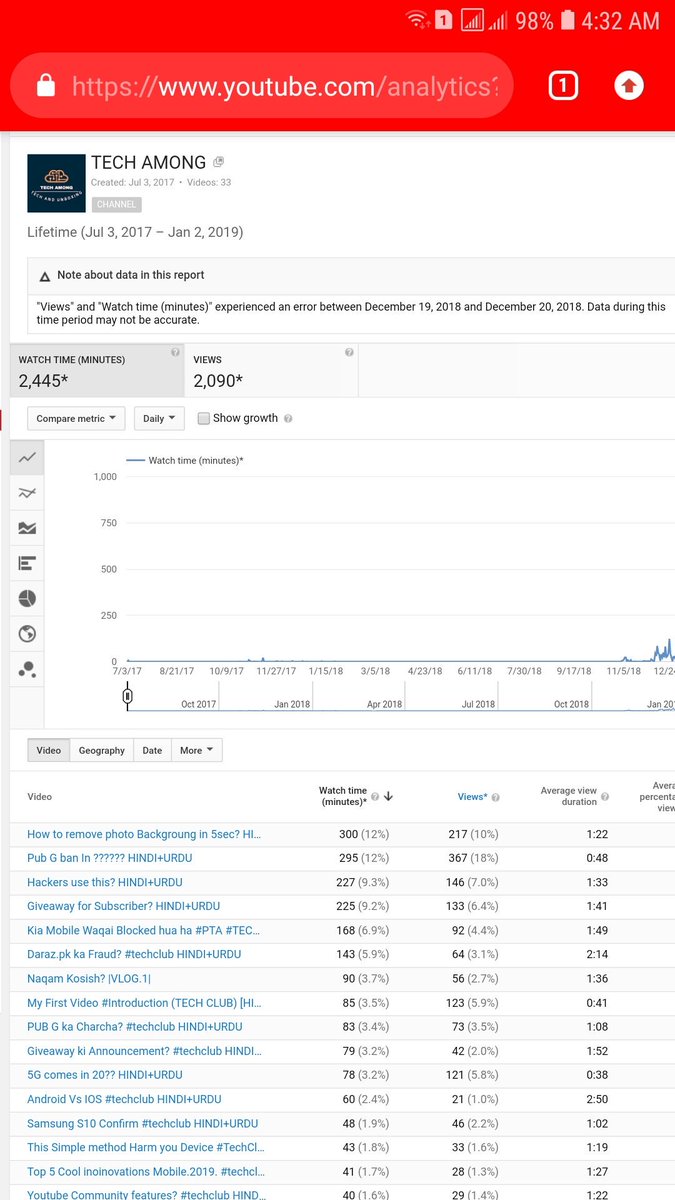The width and height of the screenshot is (675, 1200).
Task: Switch to the Geography tab
Action: [102, 750]
